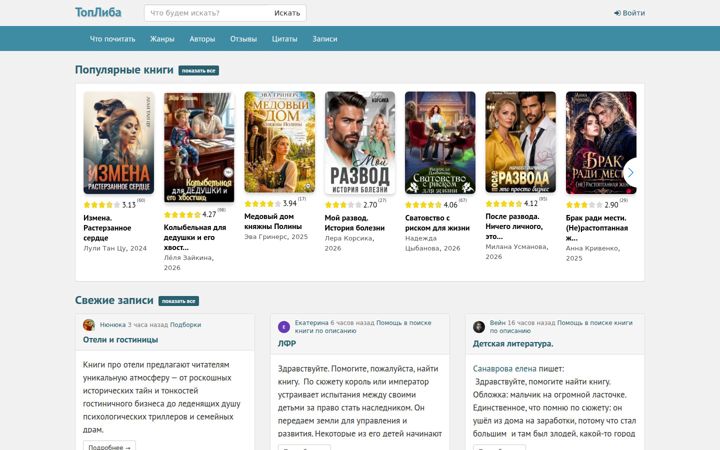Open the Войти login link
Viewport: 720px width, 450px height.
pos(630,13)
